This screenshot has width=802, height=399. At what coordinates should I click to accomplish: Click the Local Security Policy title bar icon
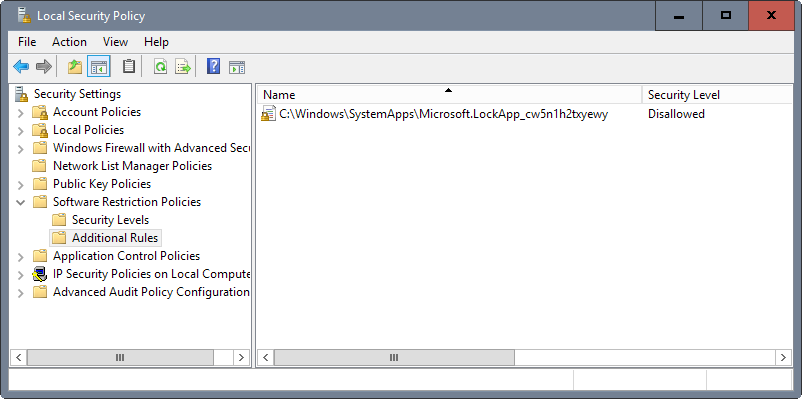click(x=24, y=15)
